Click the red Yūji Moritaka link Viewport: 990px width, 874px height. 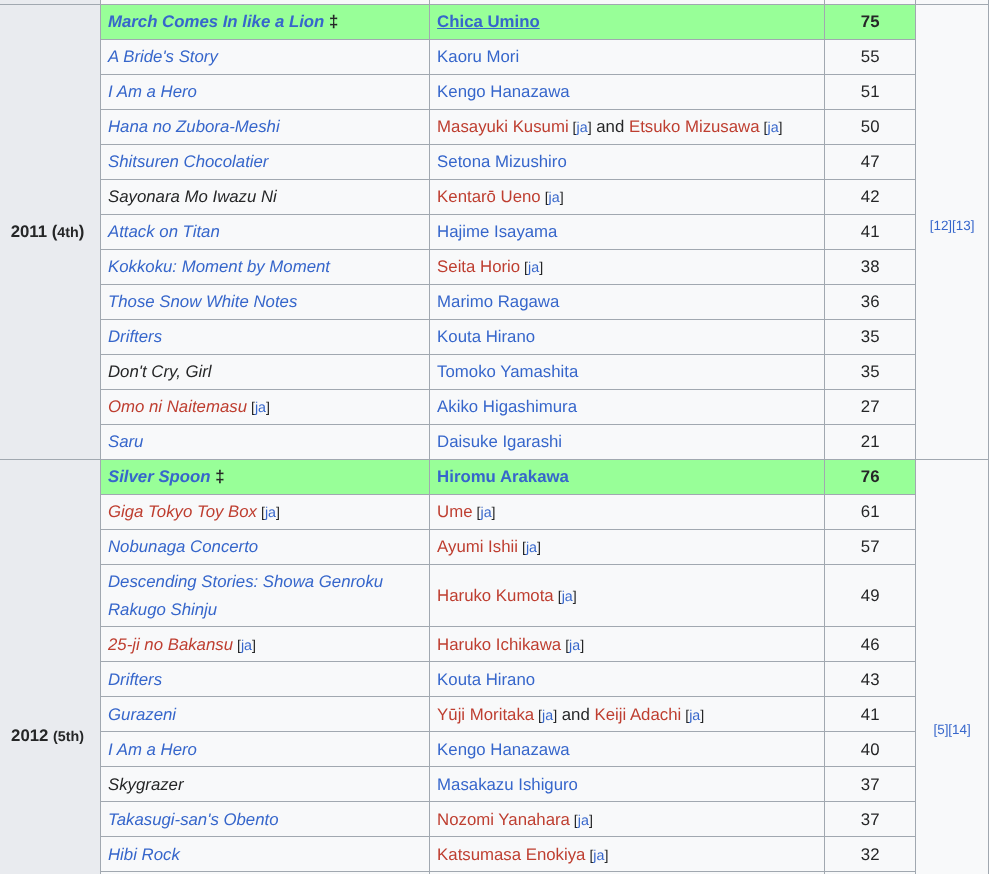[x=486, y=715]
